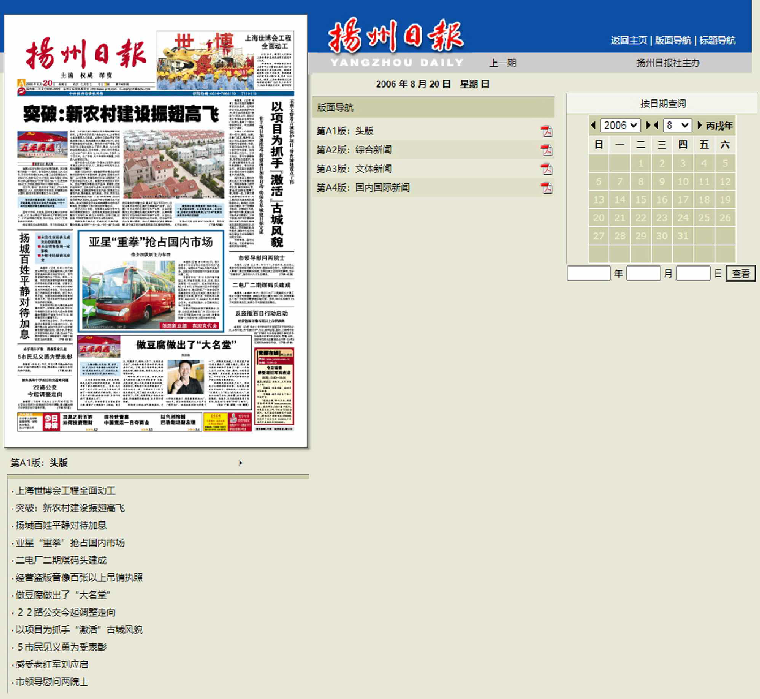Open 标题导航 link in header
760x699 pixels.
tap(717, 41)
